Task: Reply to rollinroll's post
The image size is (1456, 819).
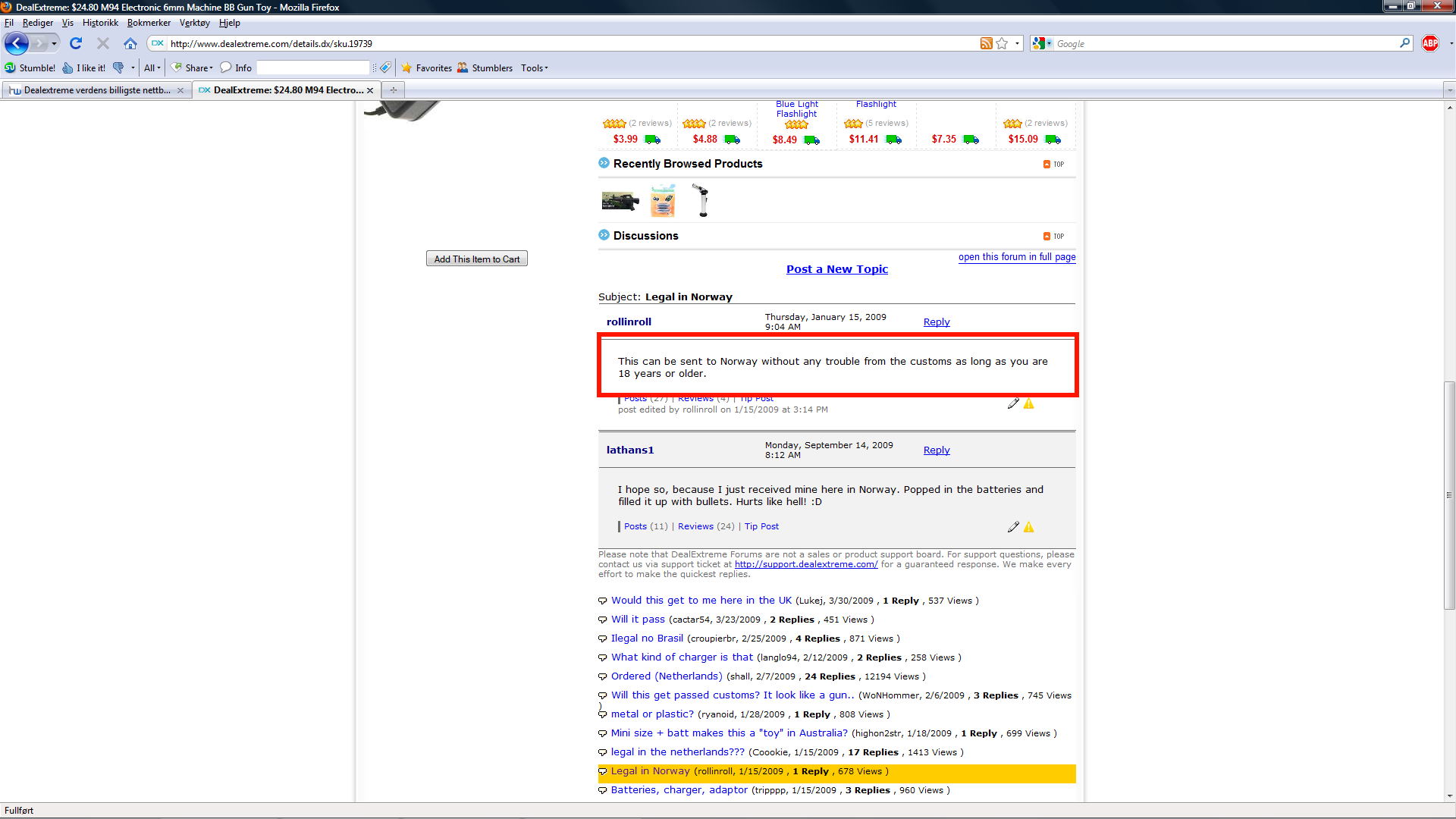Action: pos(937,322)
